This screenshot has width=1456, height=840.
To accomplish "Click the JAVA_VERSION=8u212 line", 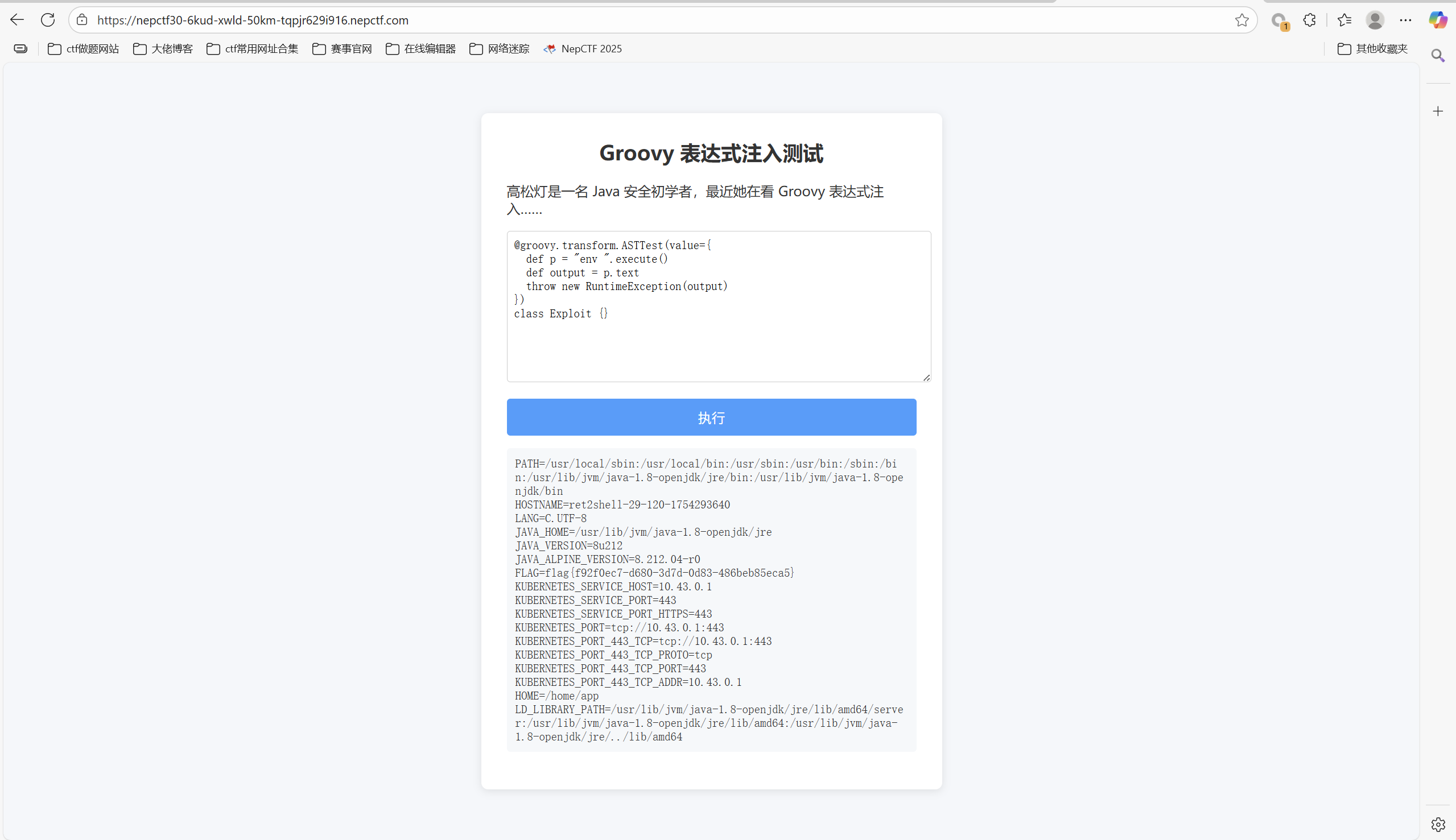I will point(568,546).
